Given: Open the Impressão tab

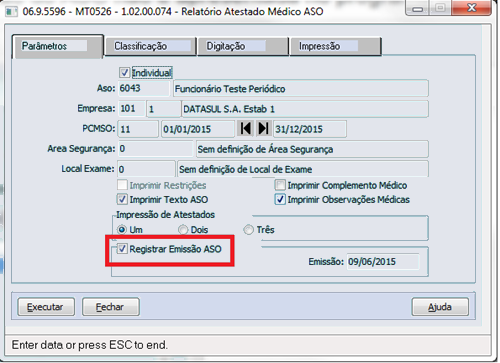Looking at the screenshot, I should (x=335, y=46).
